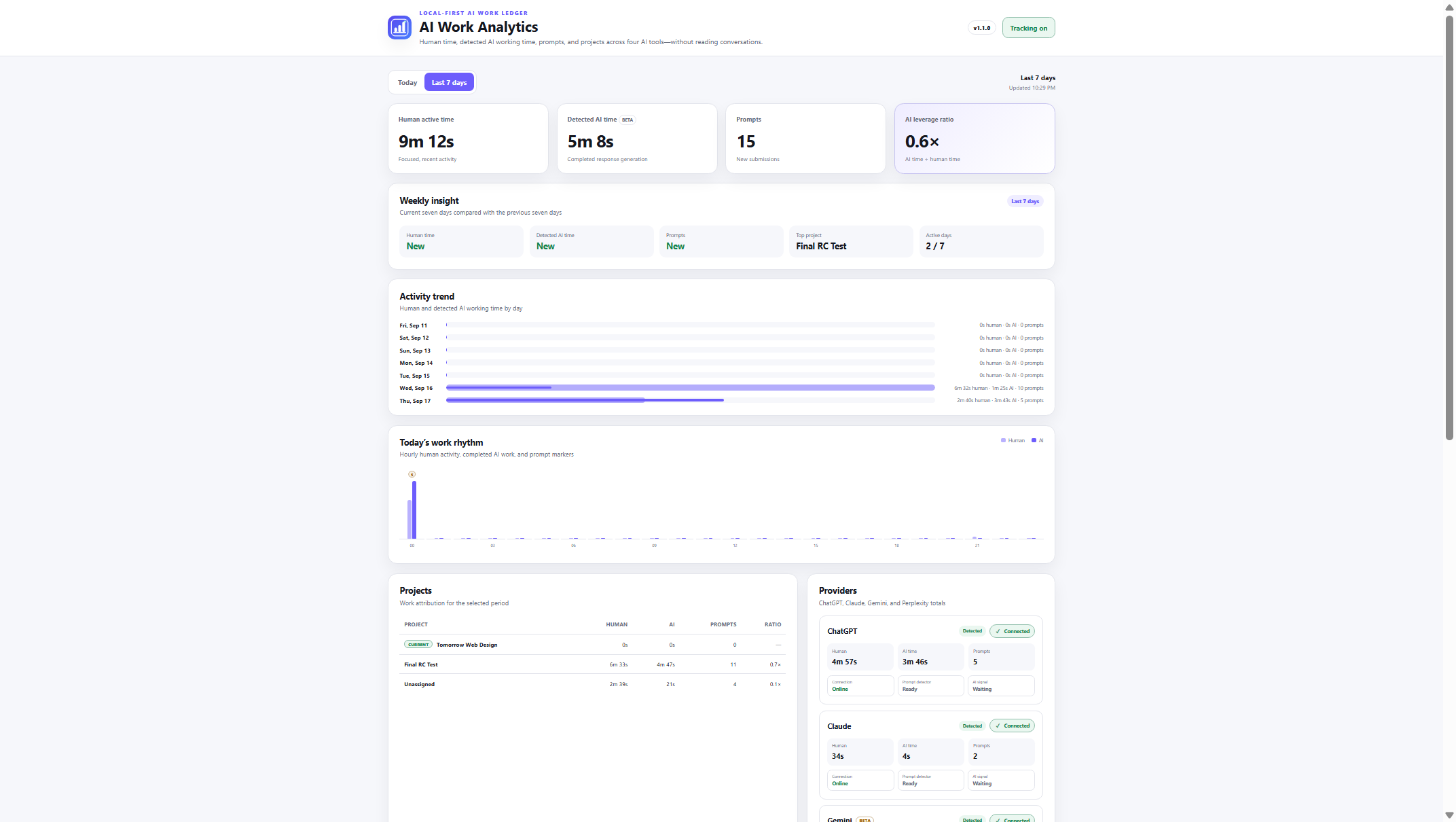Click the Detected badge on Claude card
The image size is (1456, 822).
[x=972, y=726]
